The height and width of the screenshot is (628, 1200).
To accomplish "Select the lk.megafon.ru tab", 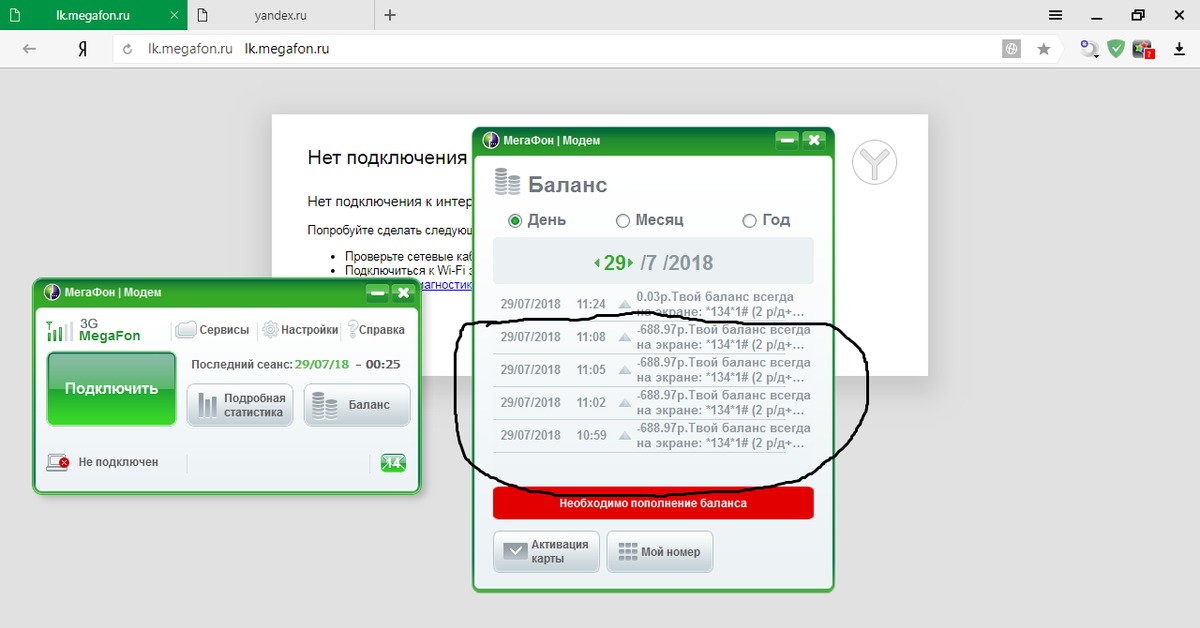I will coord(93,15).
